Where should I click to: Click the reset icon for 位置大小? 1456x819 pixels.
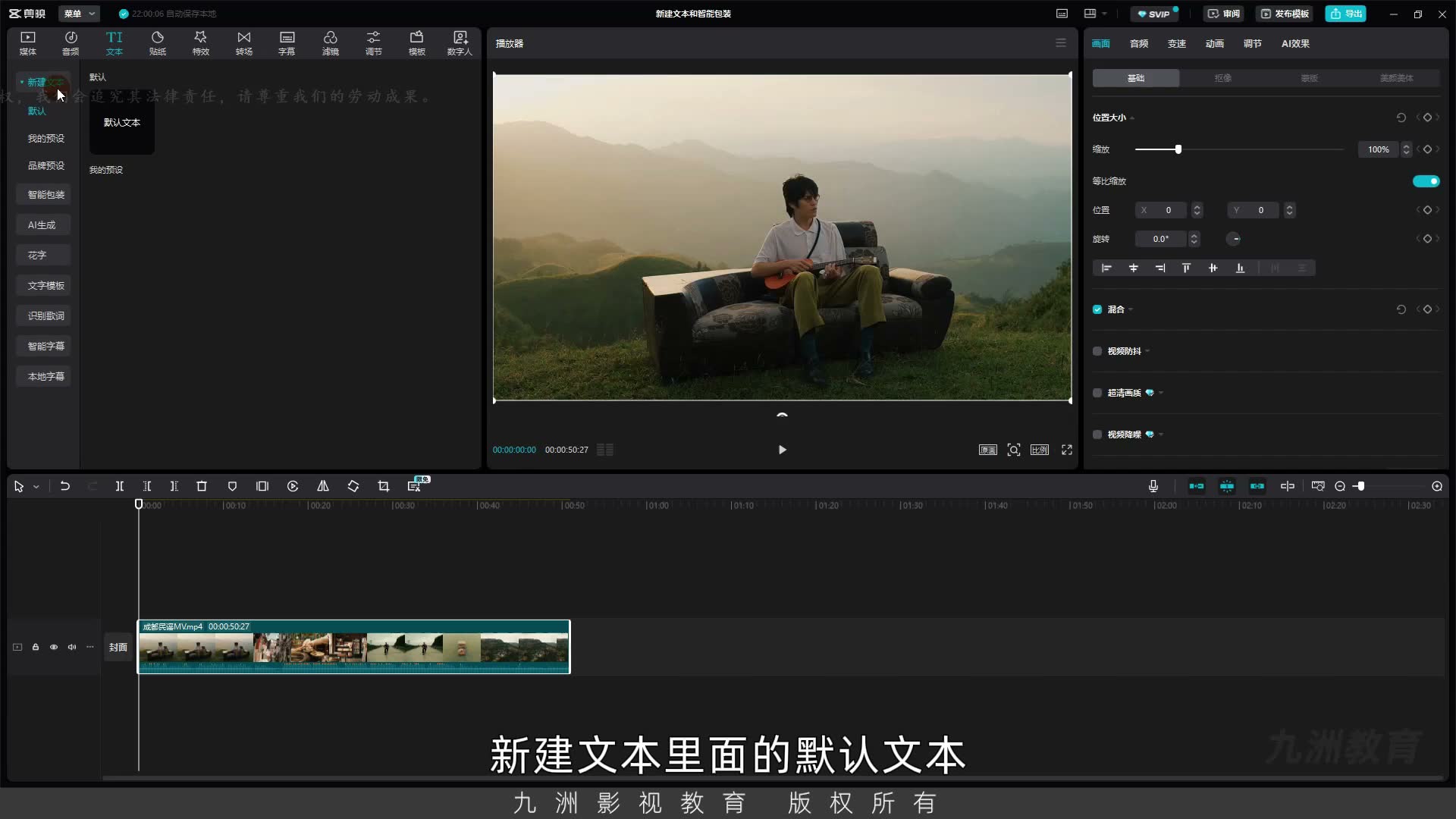point(1401,118)
